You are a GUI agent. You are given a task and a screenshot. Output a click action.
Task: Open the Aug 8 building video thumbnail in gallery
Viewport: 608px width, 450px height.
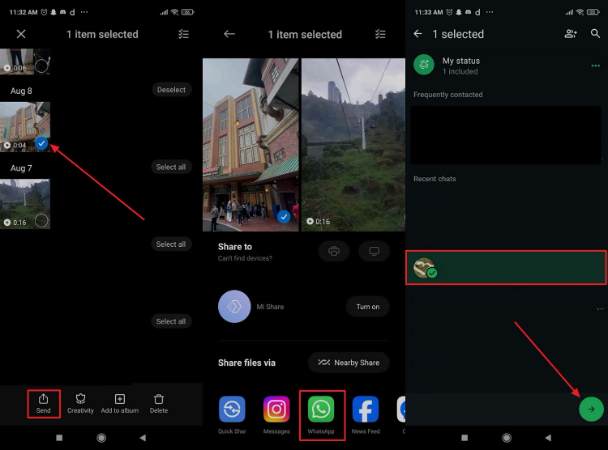click(x=25, y=126)
